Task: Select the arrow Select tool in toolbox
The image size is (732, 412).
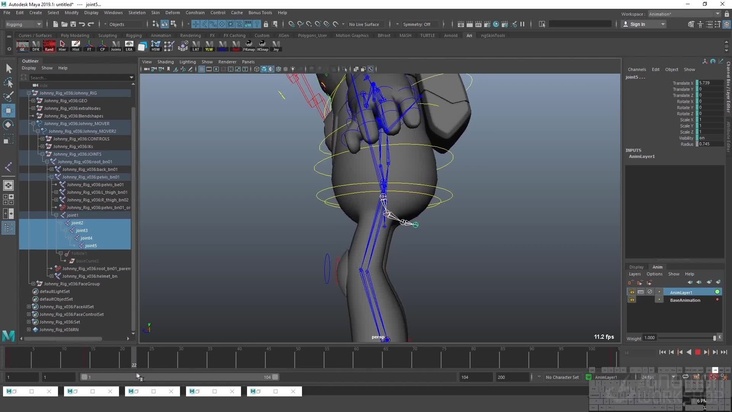Action: (9, 69)
